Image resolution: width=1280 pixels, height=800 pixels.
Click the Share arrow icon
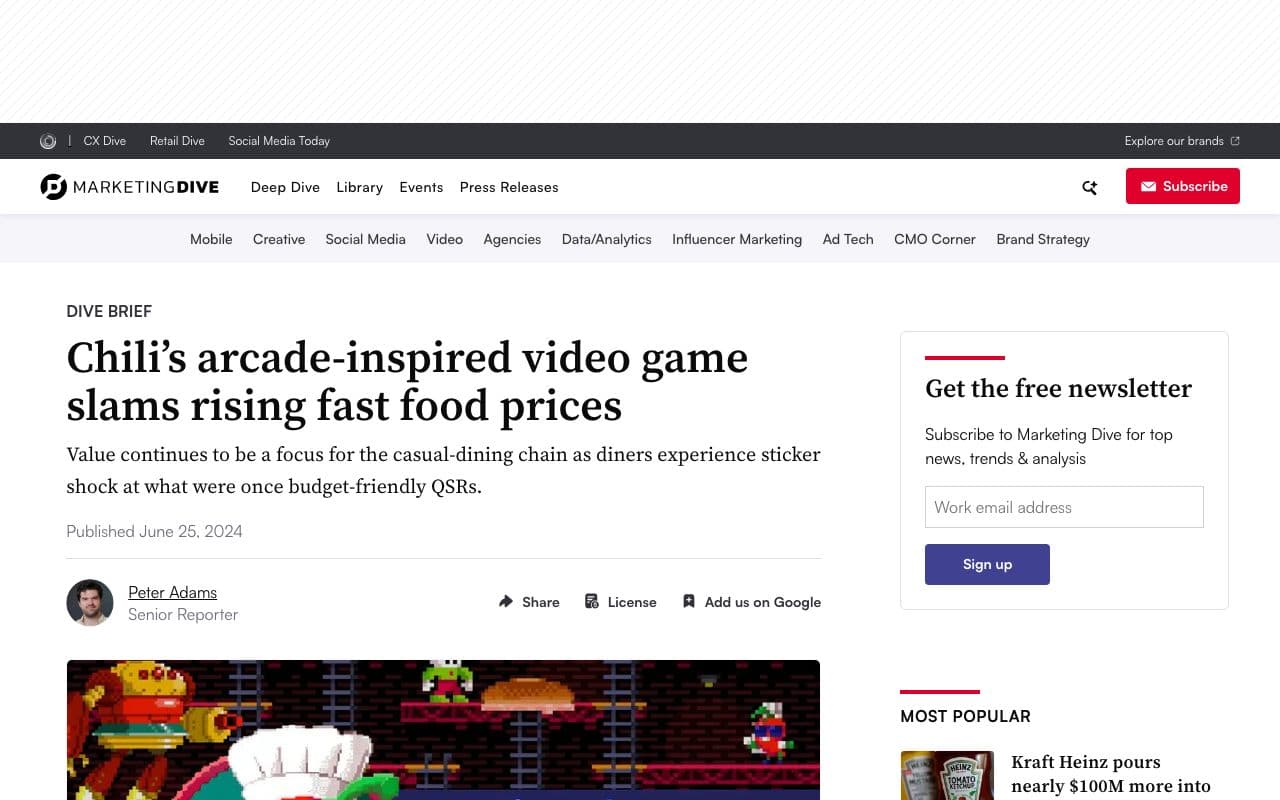tap(506, 601)
